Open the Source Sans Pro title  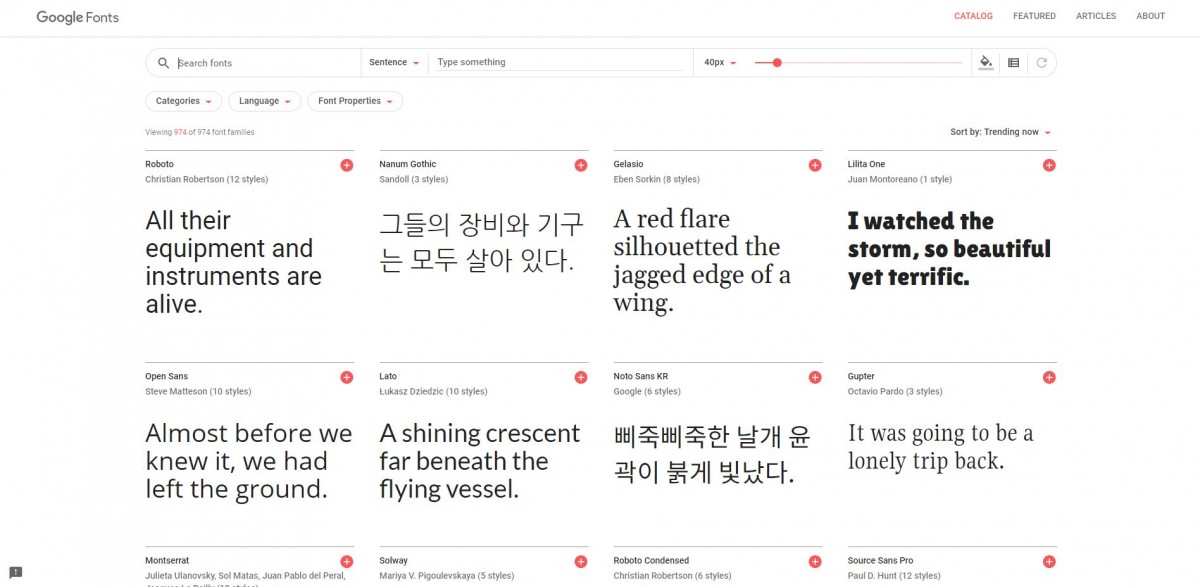point(881,561)
